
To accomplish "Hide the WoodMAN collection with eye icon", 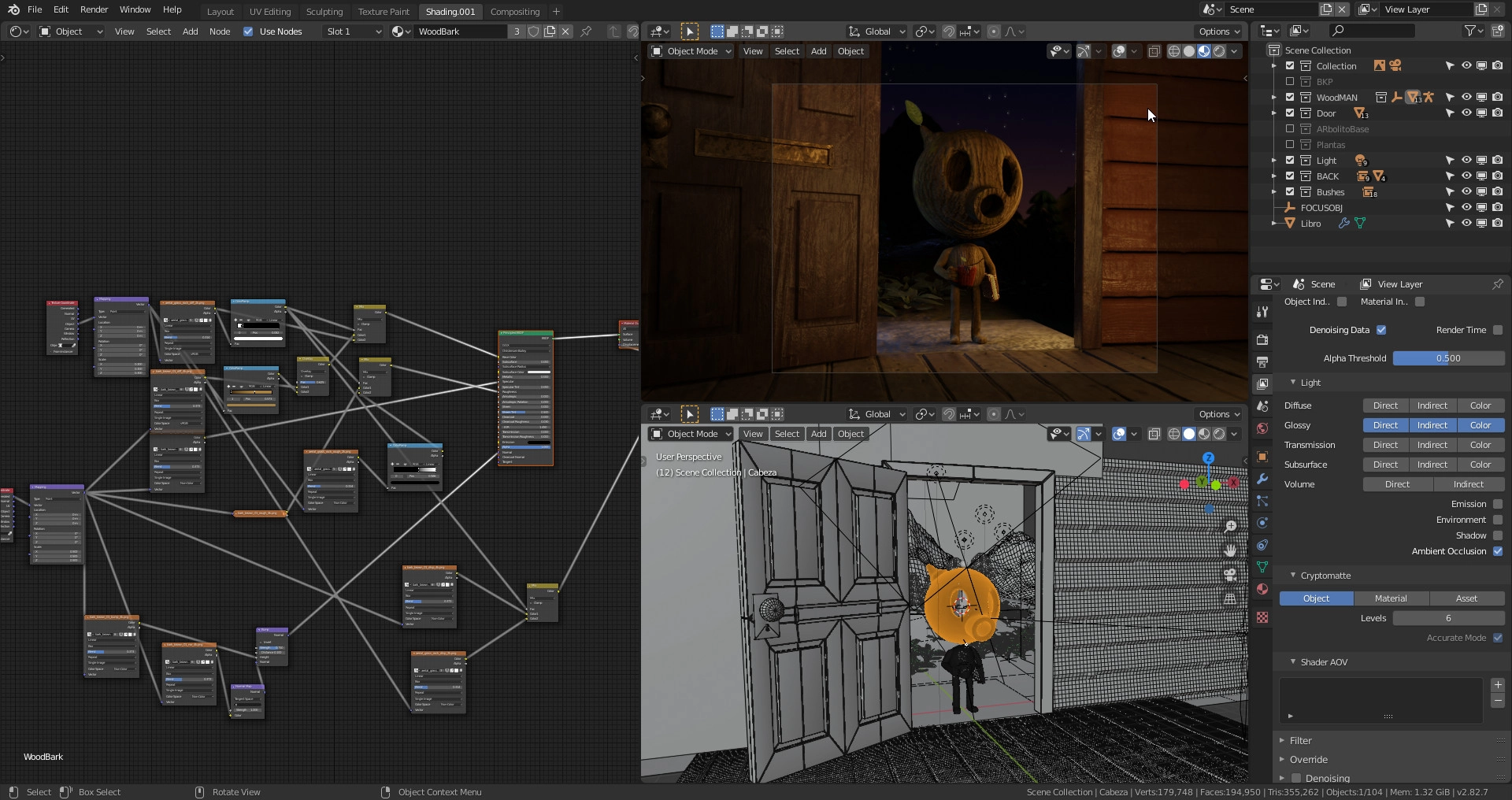I will pyautogui.click(x=1466, y=98).
